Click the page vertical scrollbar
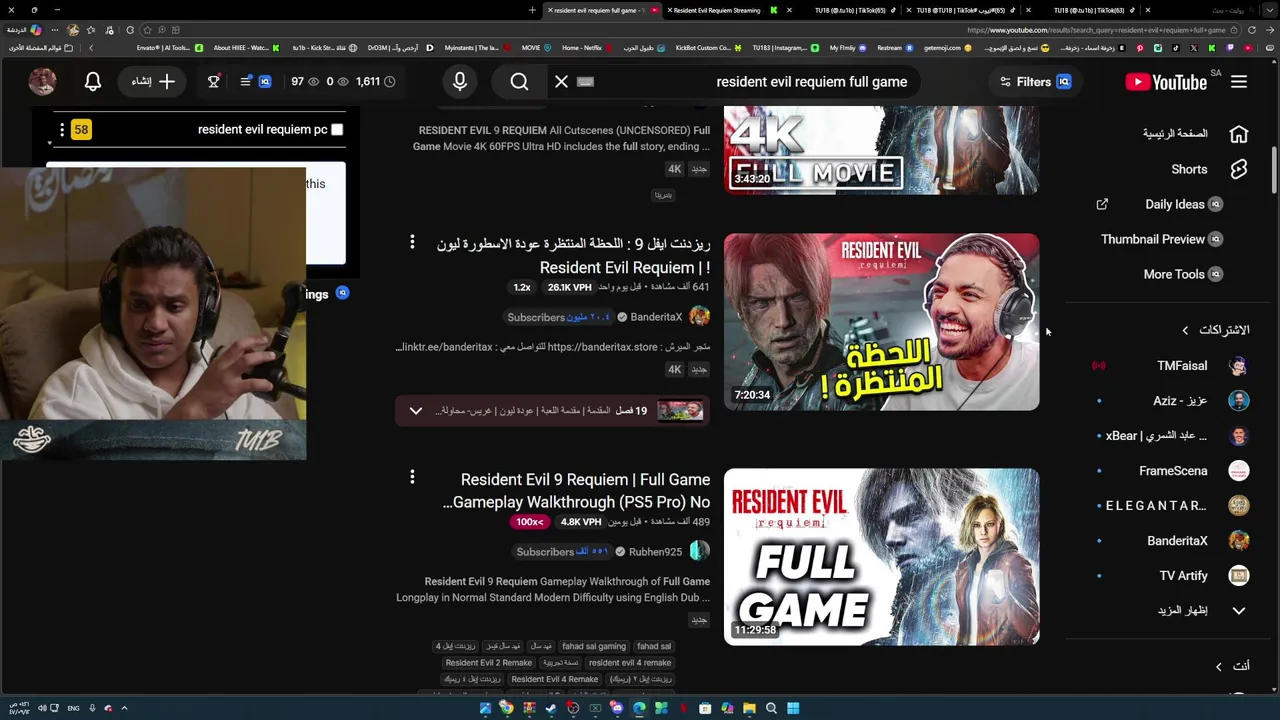Image resolution: width=1280 pixels, height=720 pixels. 1274,170
